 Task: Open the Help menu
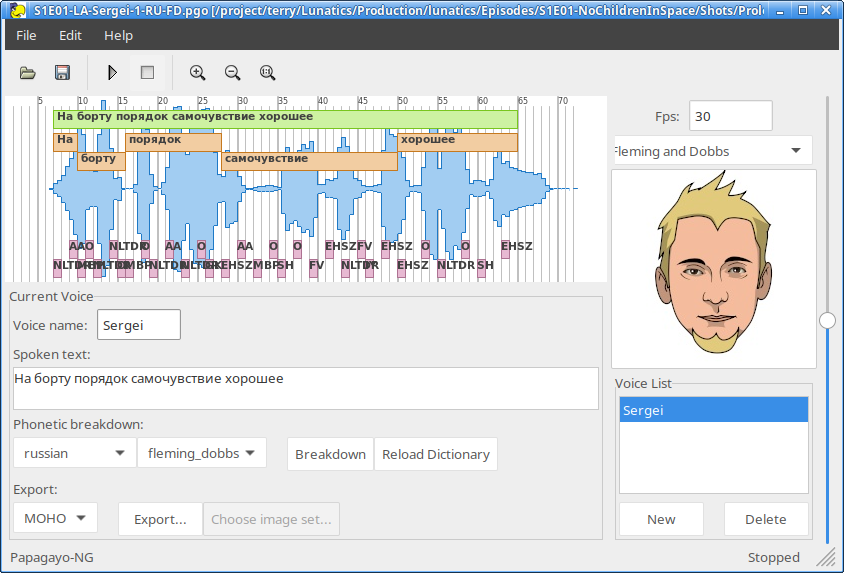click(118, 35)
